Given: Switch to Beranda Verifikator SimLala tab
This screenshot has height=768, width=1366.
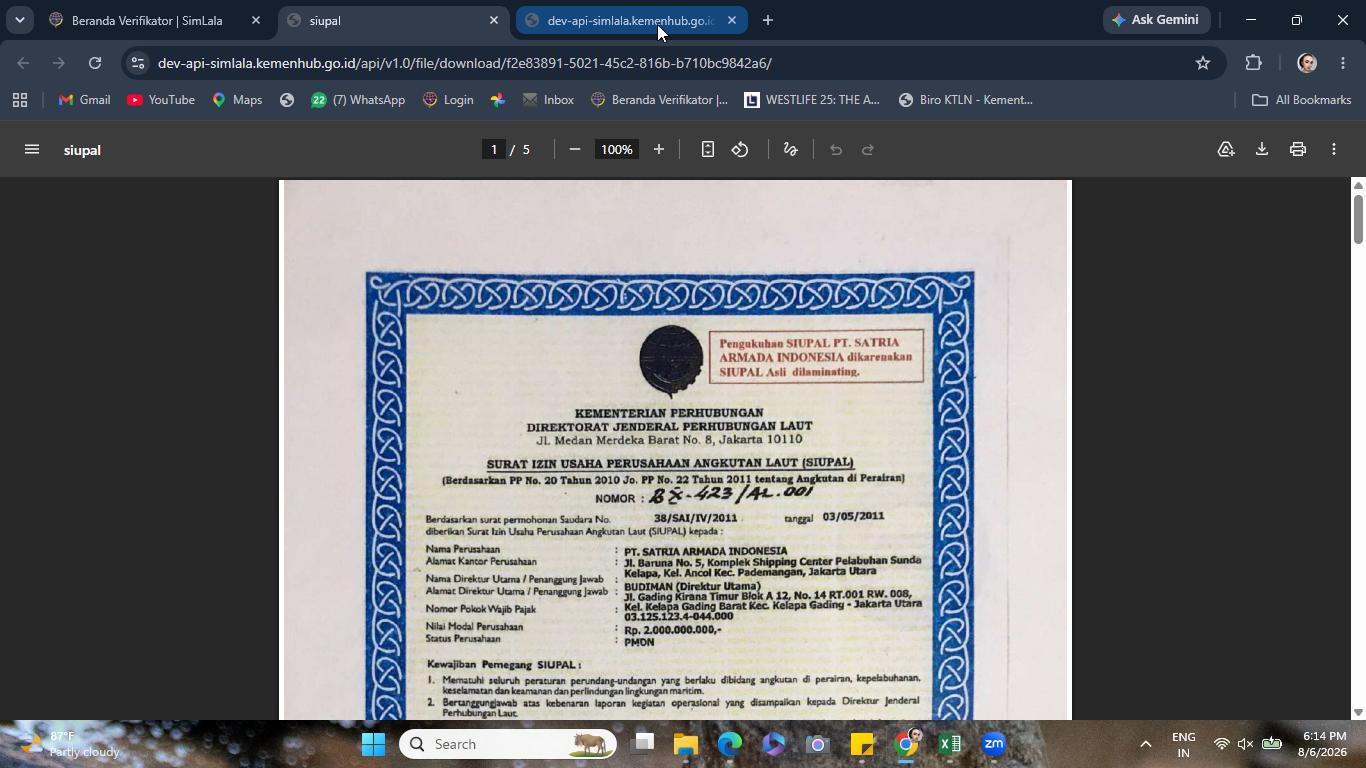Looking at the screenshot, I should (x=155, y=20).
